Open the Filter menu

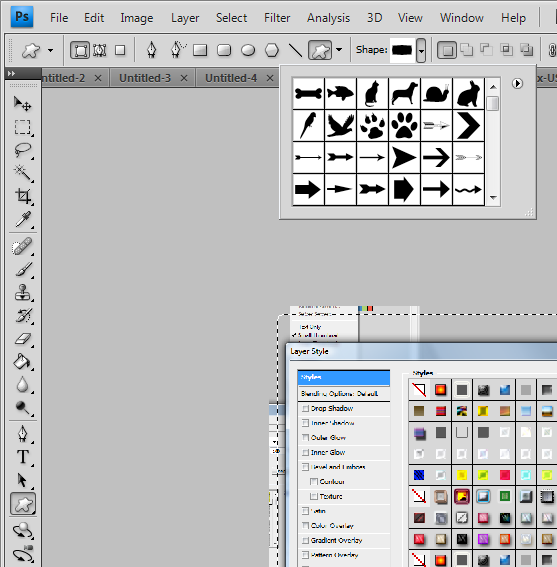[x=277, y=18]
